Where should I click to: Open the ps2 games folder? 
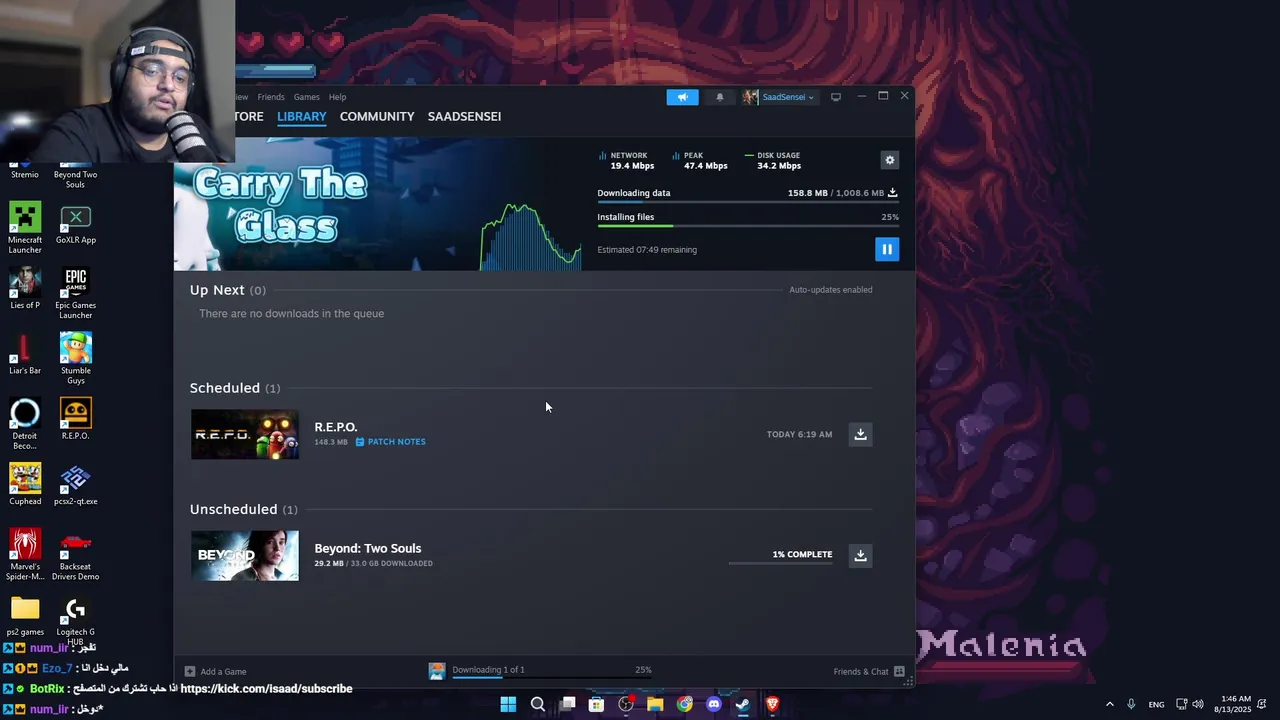click(25, 616)
